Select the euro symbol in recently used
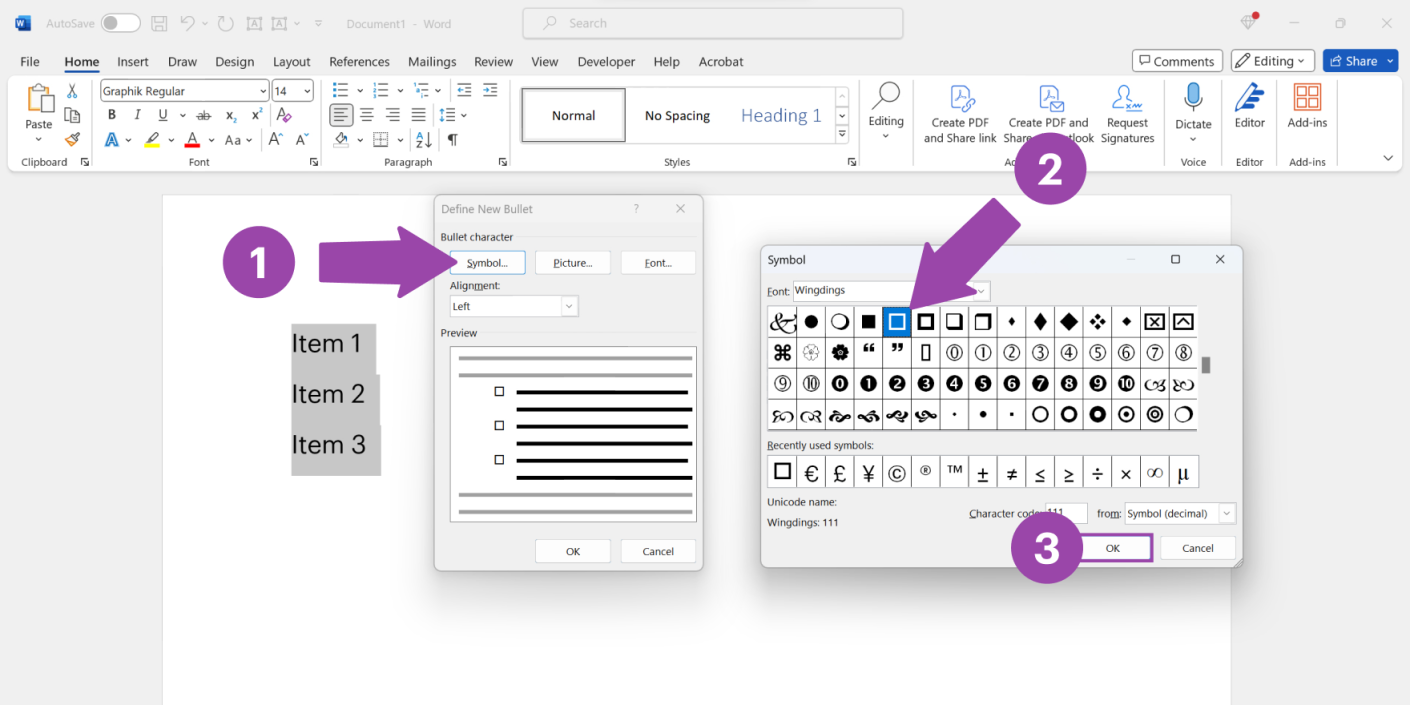The height and width of the screenshot is (705, 1410). click(x=811, y=472)
